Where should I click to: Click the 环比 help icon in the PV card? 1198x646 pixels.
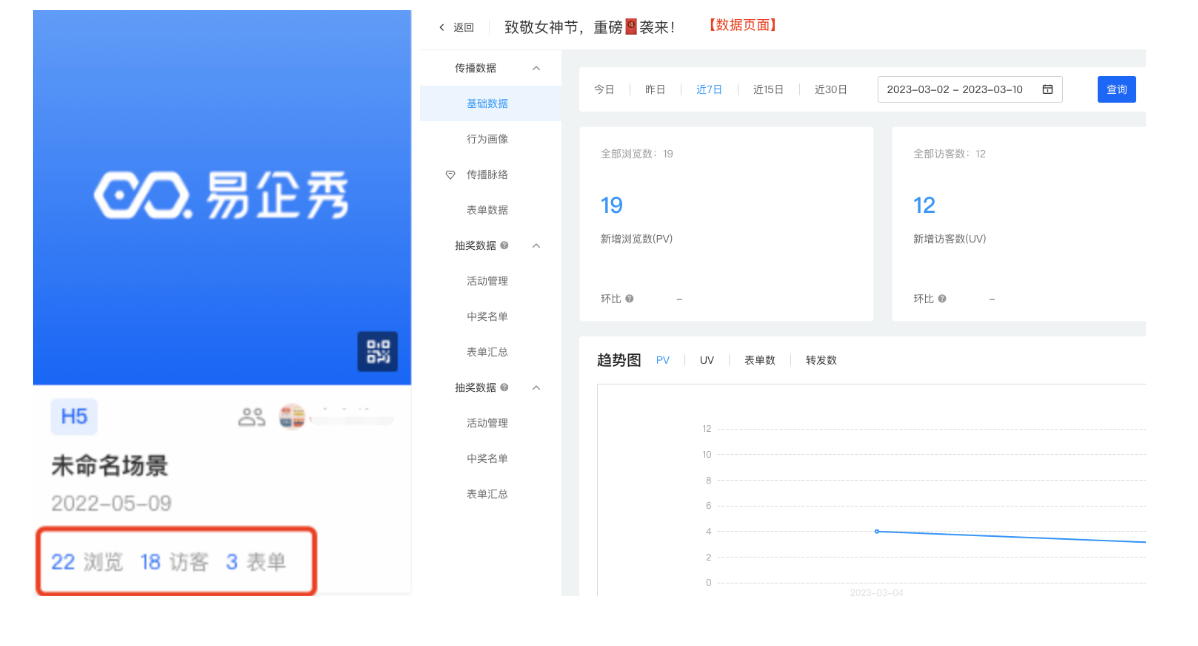[x=629, y=299]
